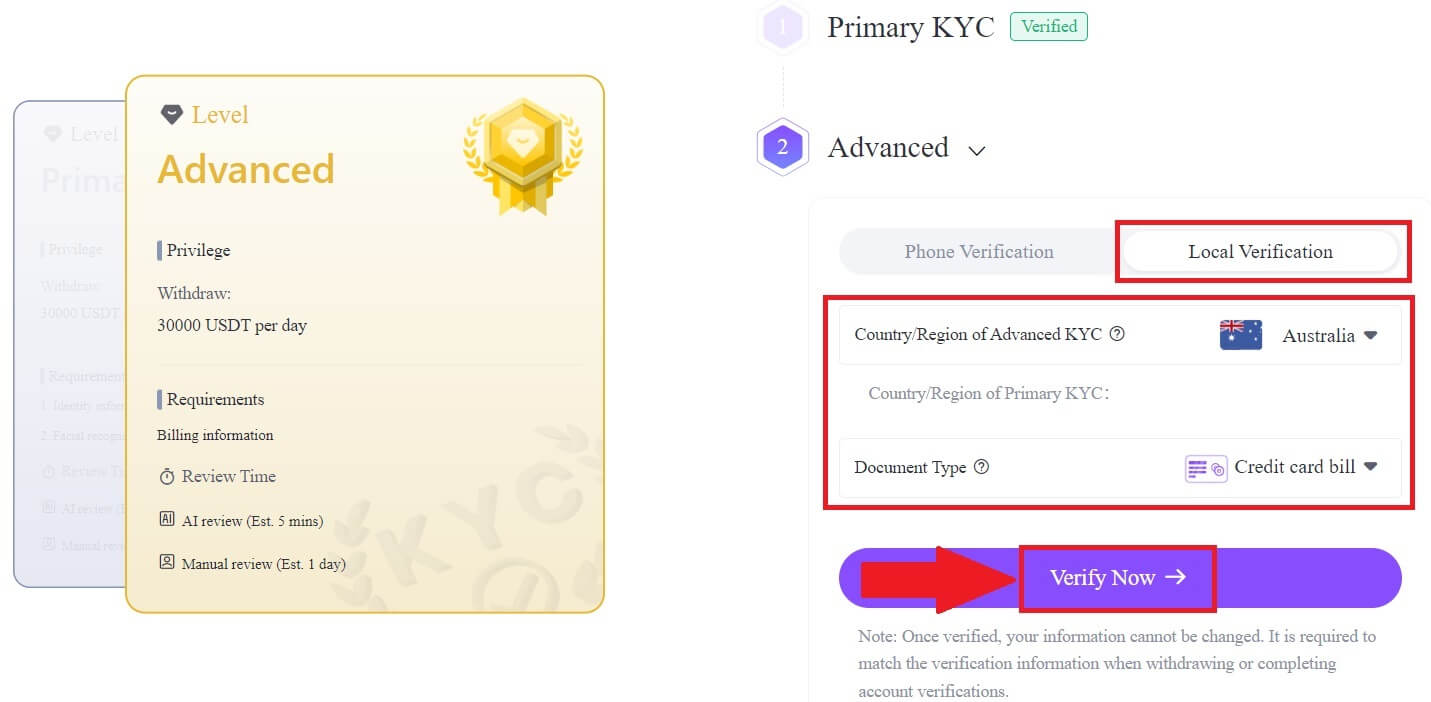Click the credit card bill document icon
The height and width of the screenshot is (702, 1431).
click(1206, 467)
